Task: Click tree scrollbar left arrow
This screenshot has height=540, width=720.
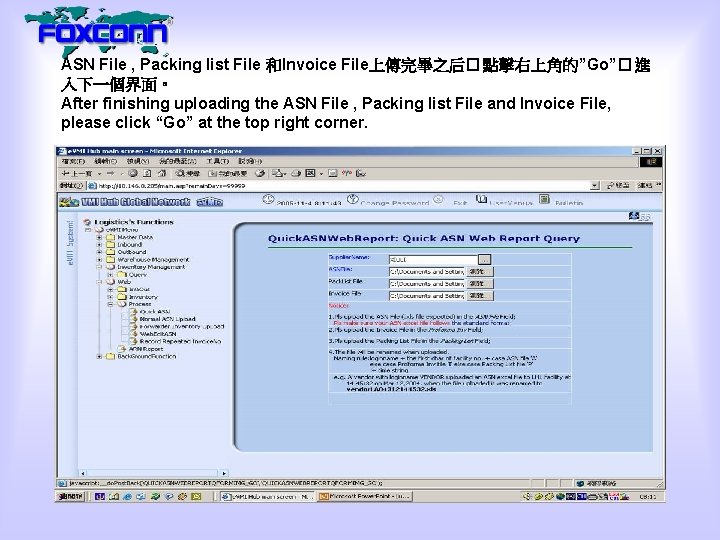Action: tap(83, 473)
